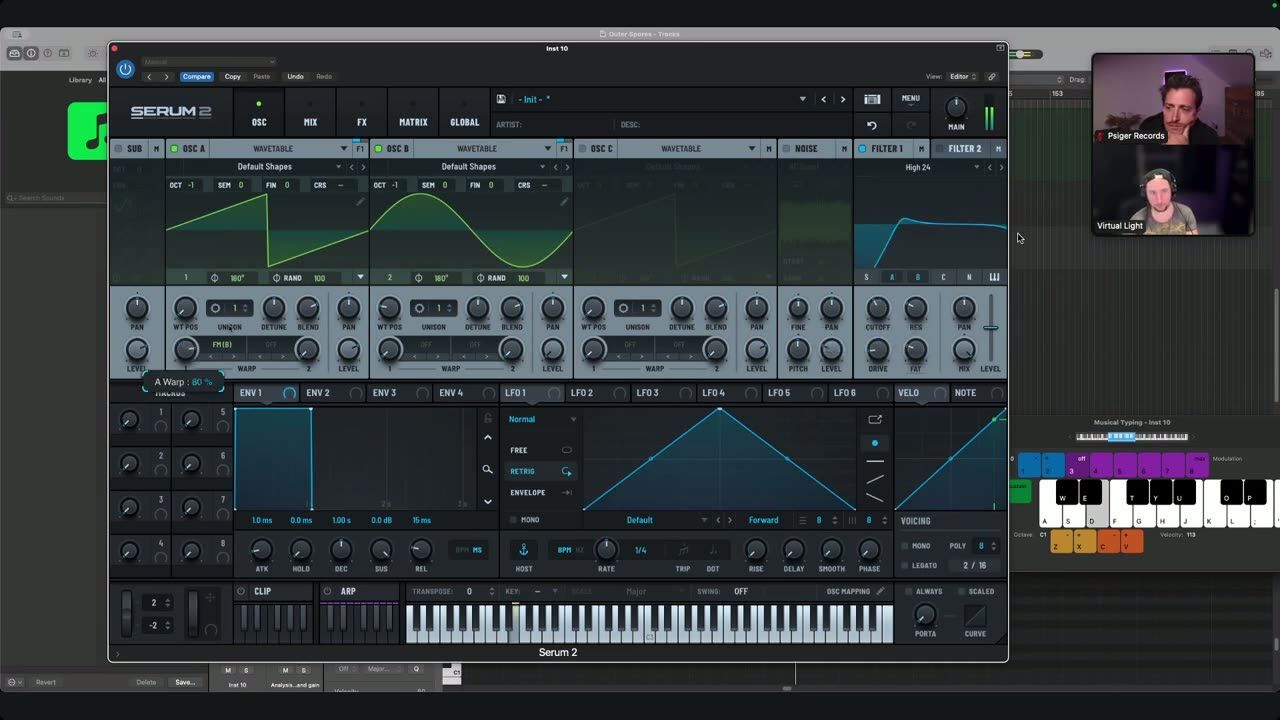Enable the LEGATO checkbox
Image resolution: width=1280 pixels, height=720 pixels.
[905, 565]
